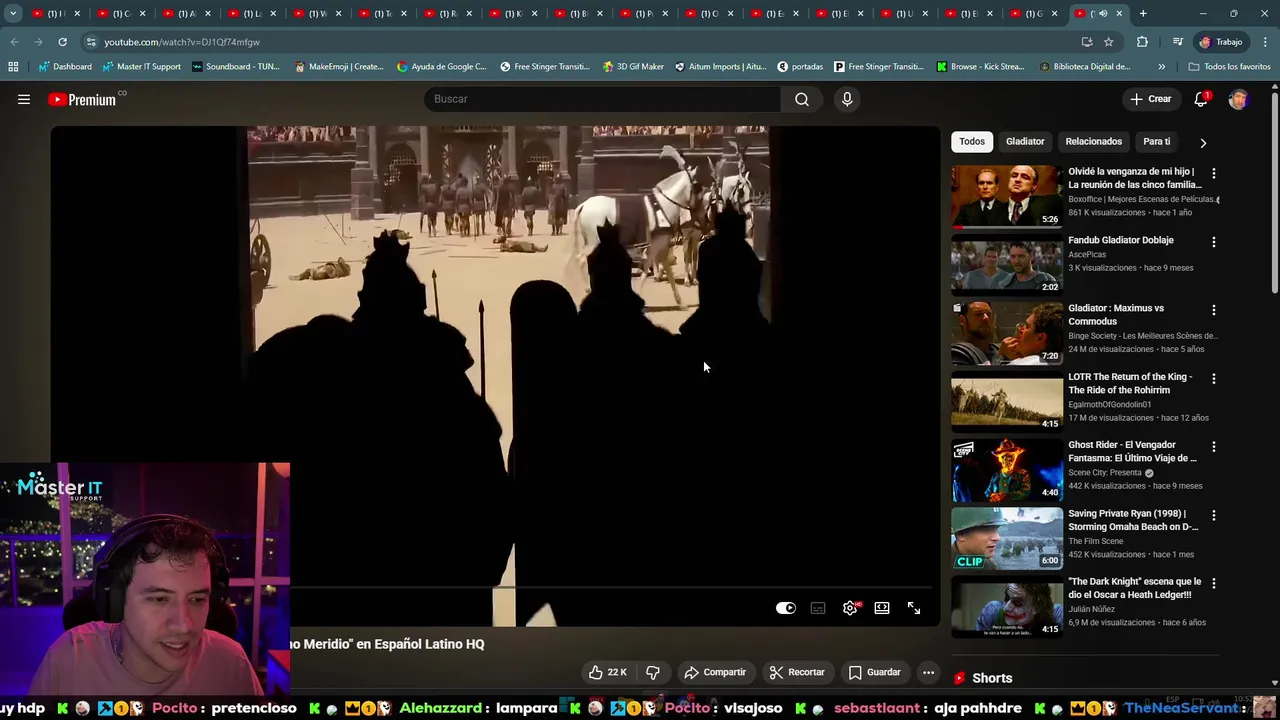This screenshot has height=720, width=1280.
Task: Open the Chrome extensions puzzle icon
Action: point(1142,42)
